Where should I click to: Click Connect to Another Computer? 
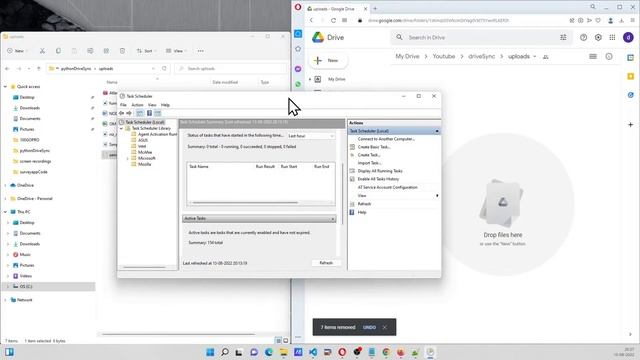pyautogui.click(x=386, y=139)
